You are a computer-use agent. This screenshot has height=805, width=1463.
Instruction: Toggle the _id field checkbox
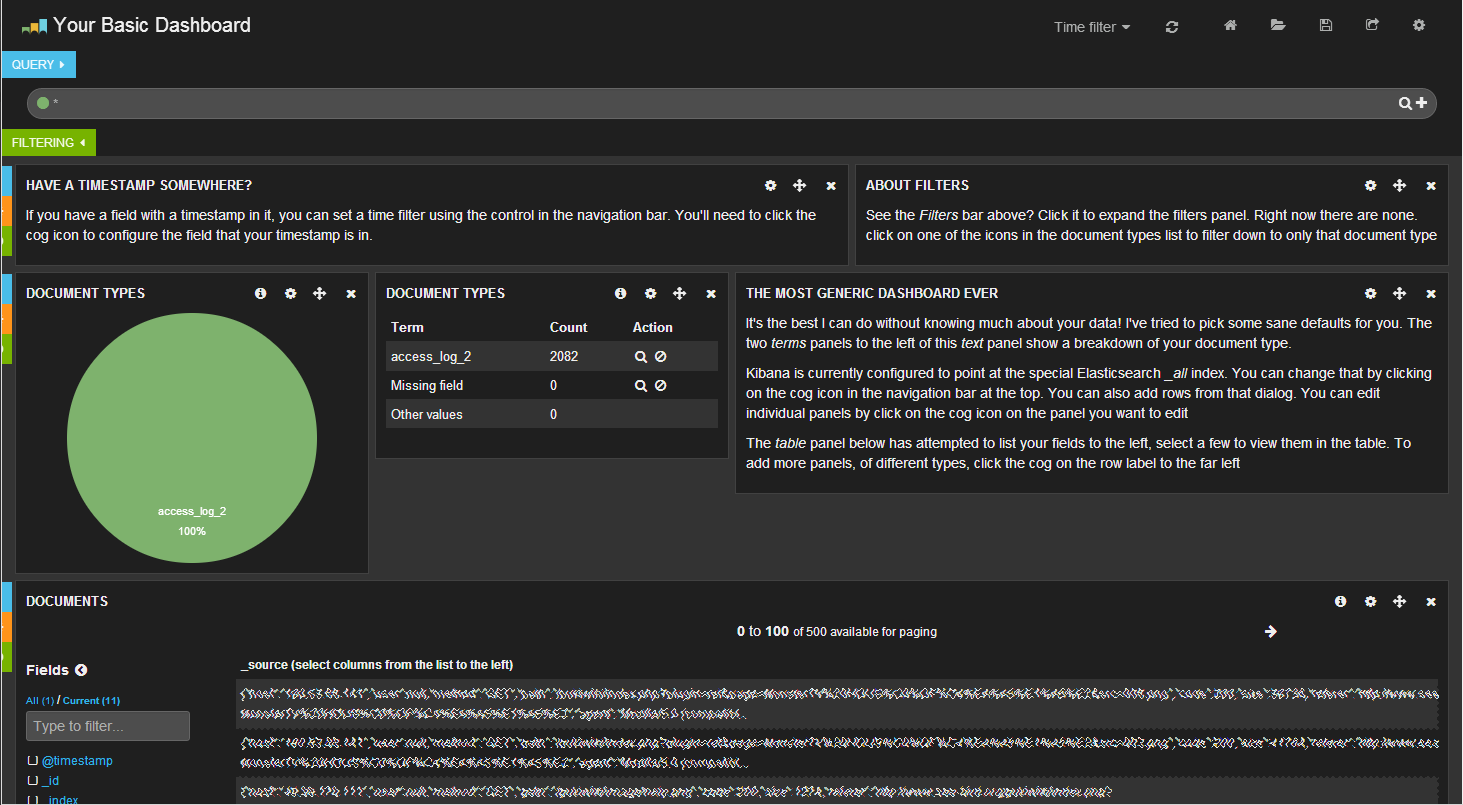35,780
